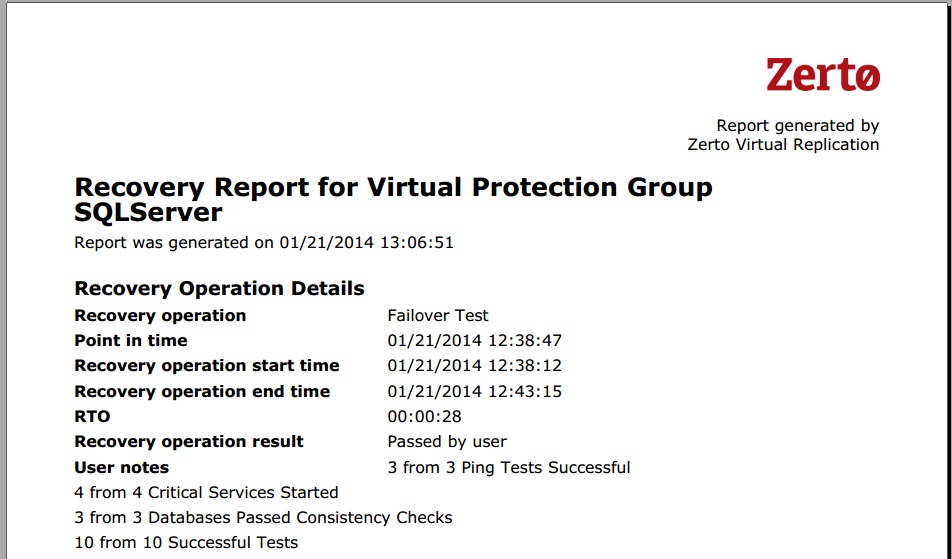Select the 'Zerto Virtual Replication' text
Image resolution: width=952 pixels, height=559 pixels.
[x=783, y=144]
